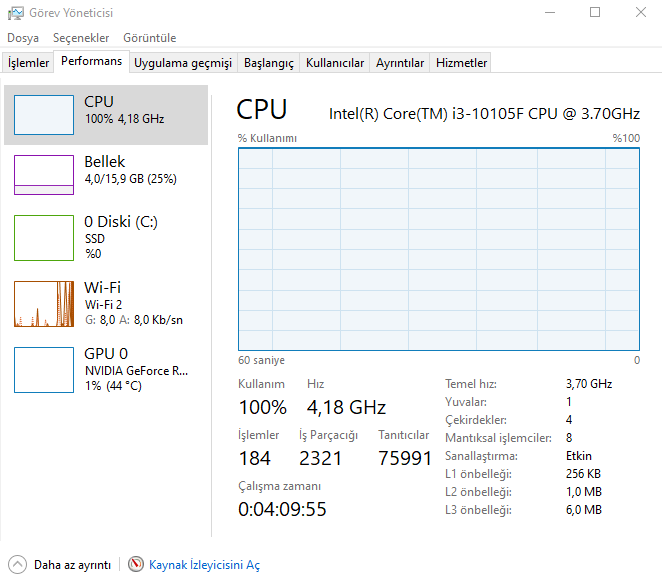Viewport: 662px width, 587px height.
Task: Click the Daha az ayrıntı text button
Action: tap(72, 565)
